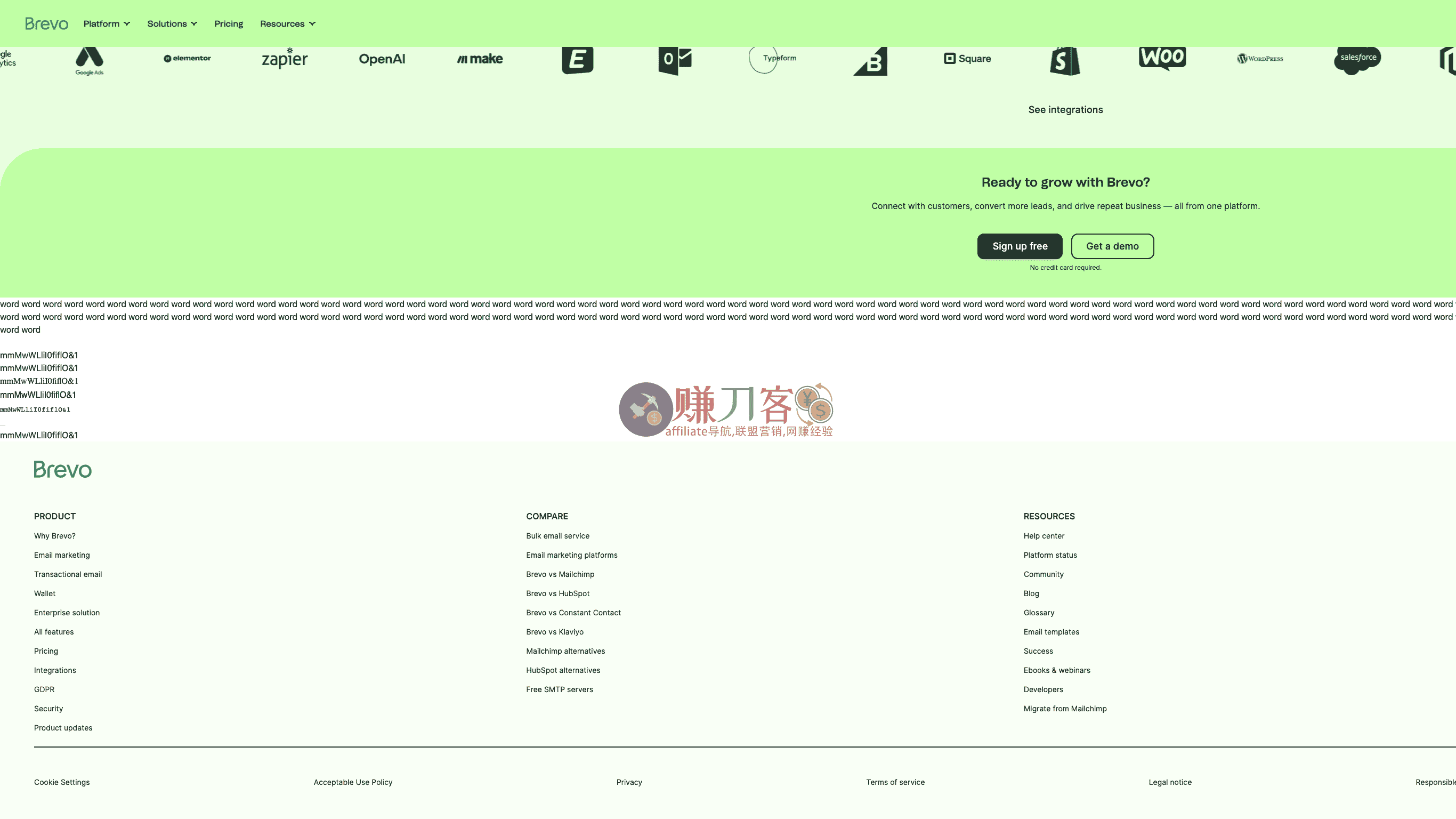1456x819 pixels.
Task: Expand the Platform dropdown menu
Action: pos(107,24)
